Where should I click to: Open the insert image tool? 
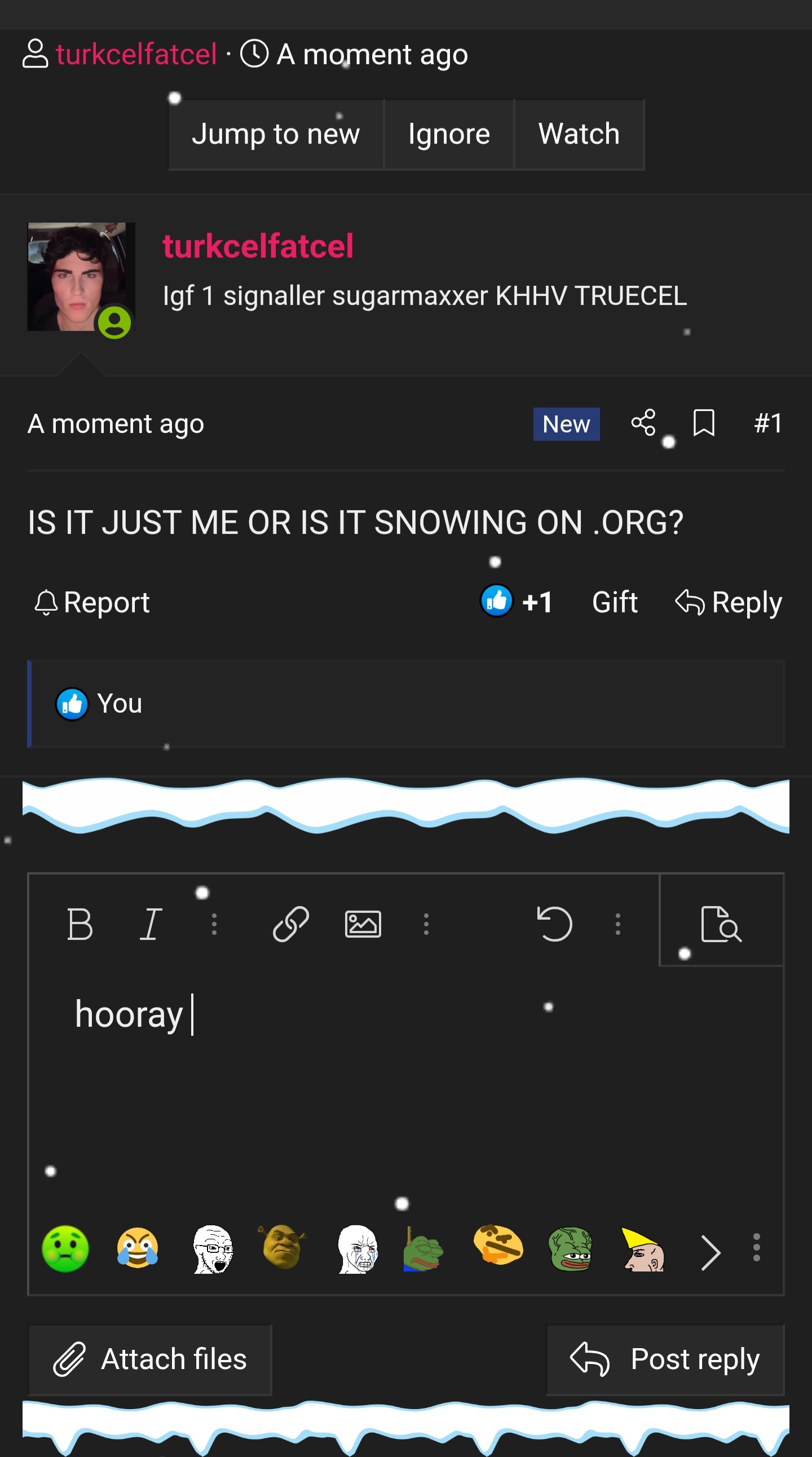click(x=363, y=924)
